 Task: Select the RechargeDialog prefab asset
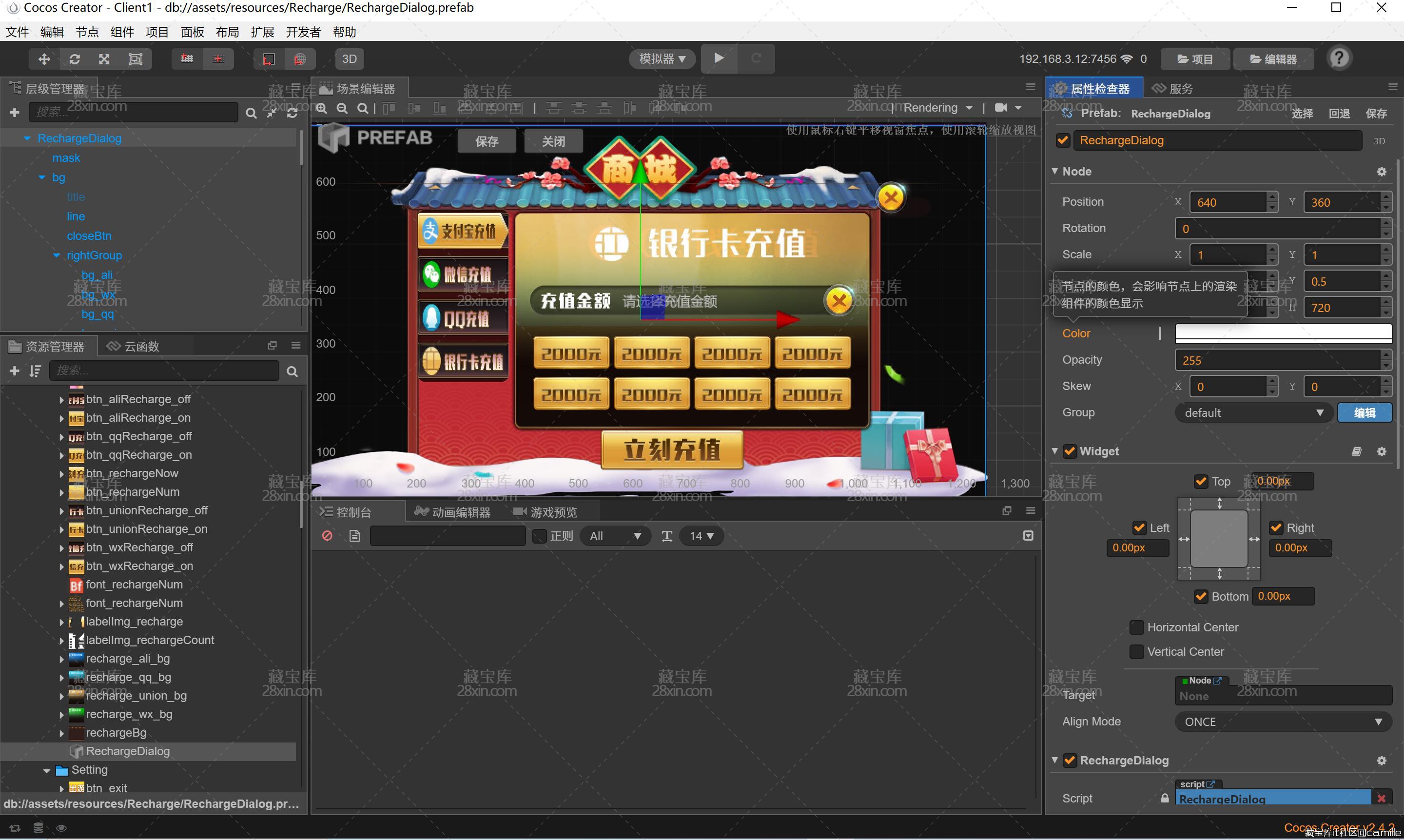tap(127, 751)
